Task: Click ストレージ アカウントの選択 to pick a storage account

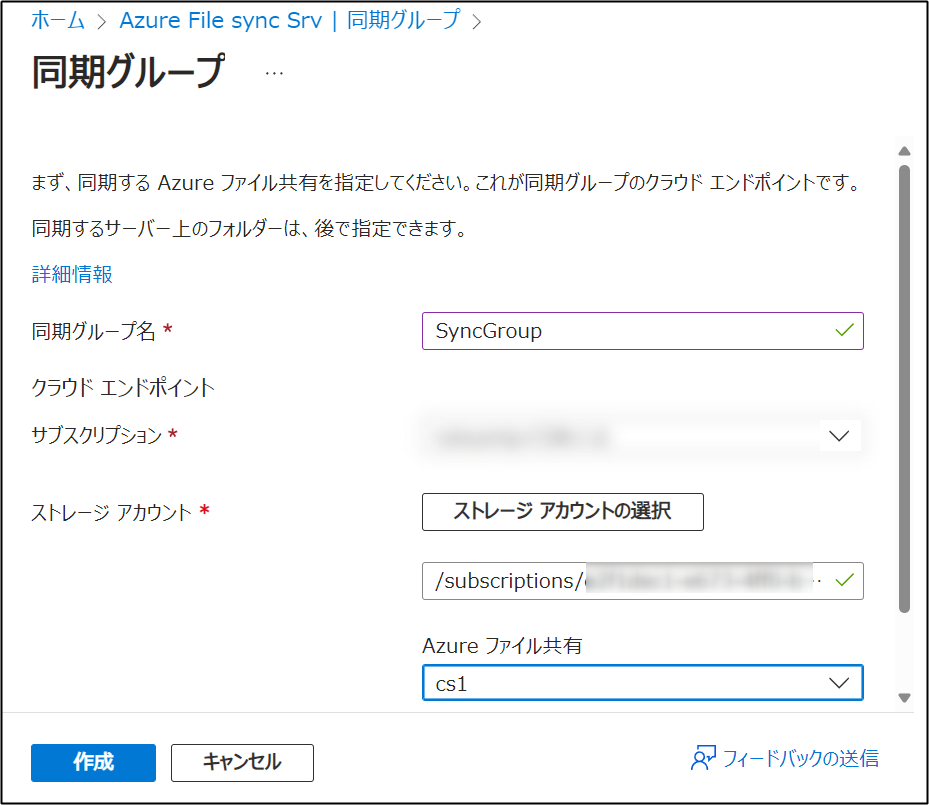Action: pyautogui.click(x=562, y=512)
